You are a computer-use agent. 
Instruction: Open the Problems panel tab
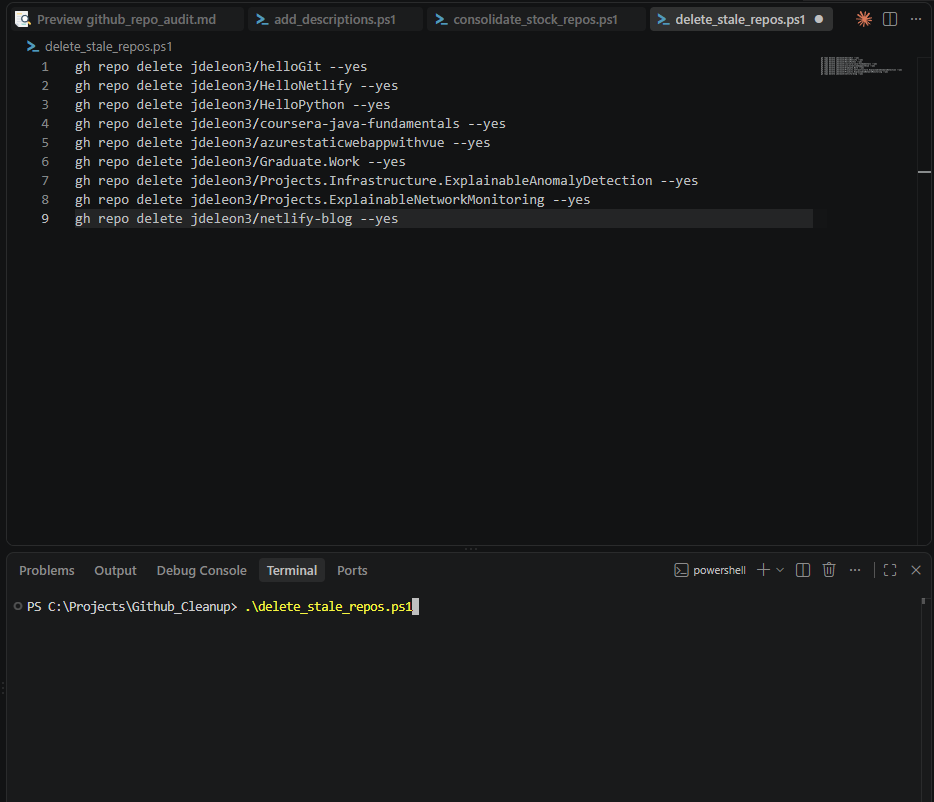47,571
